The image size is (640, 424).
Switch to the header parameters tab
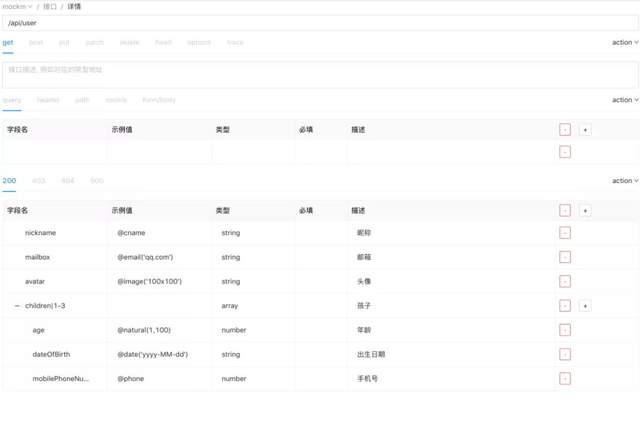tap(48, 100)
